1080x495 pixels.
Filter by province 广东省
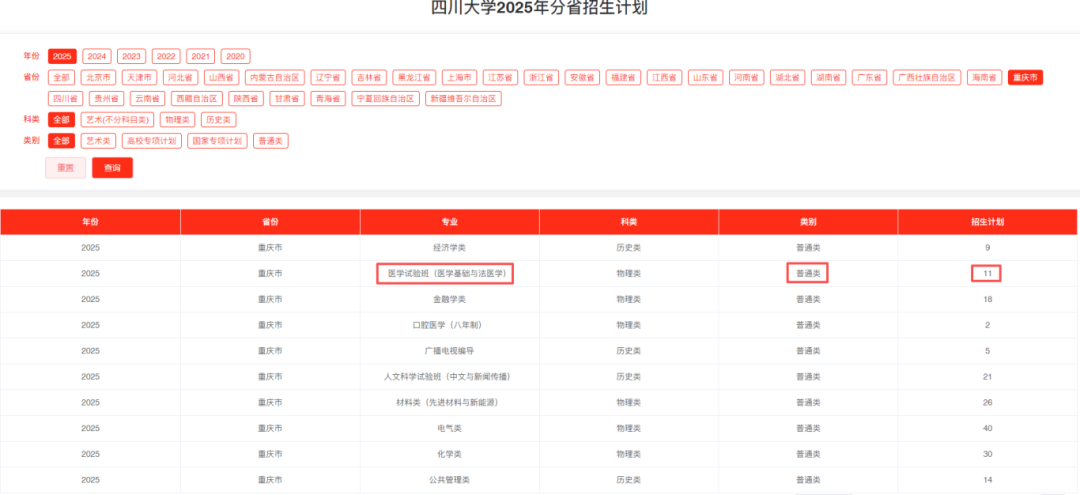[x=870, y=78]
